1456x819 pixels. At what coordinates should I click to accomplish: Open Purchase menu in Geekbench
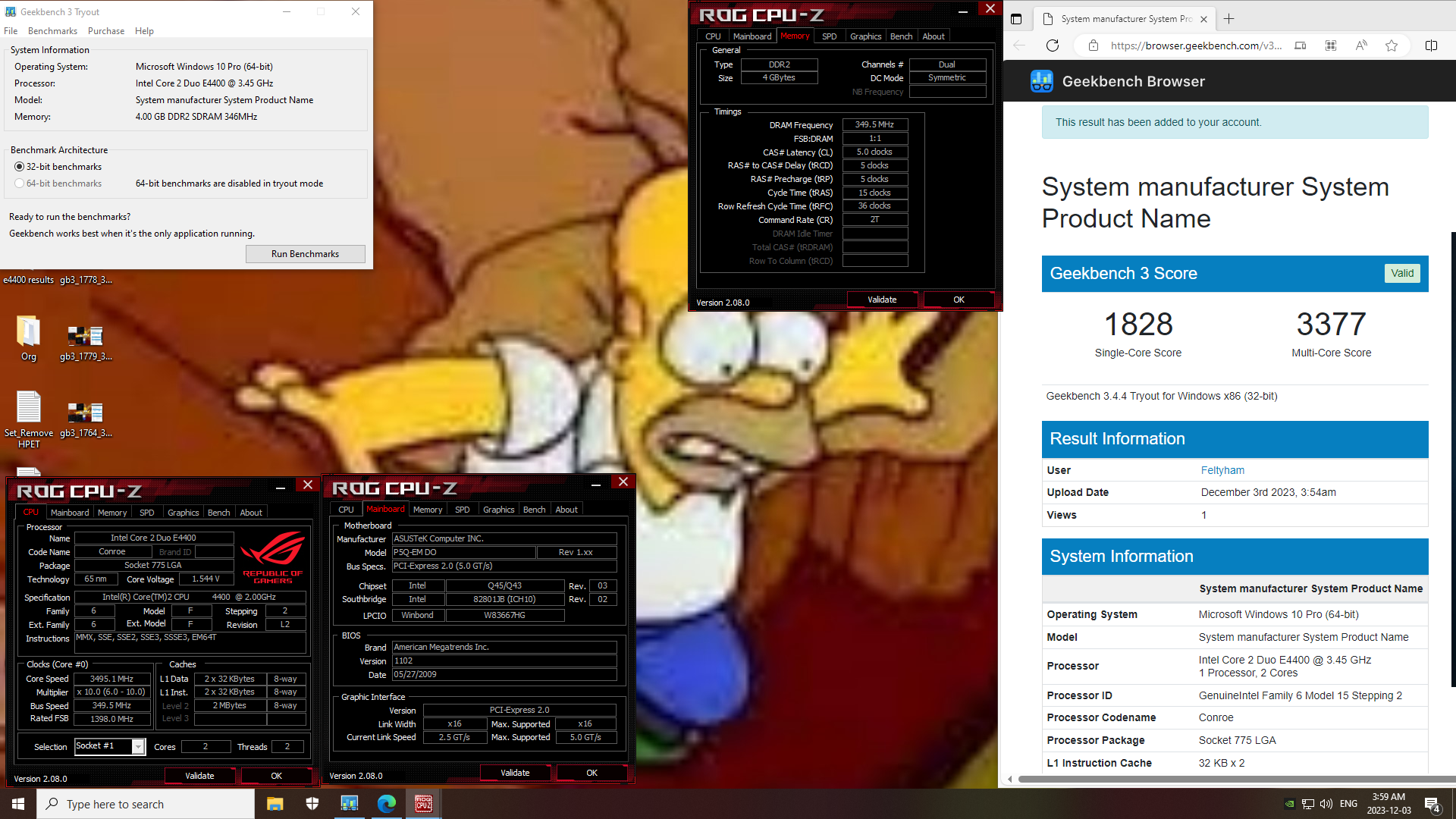click(106, 31)
